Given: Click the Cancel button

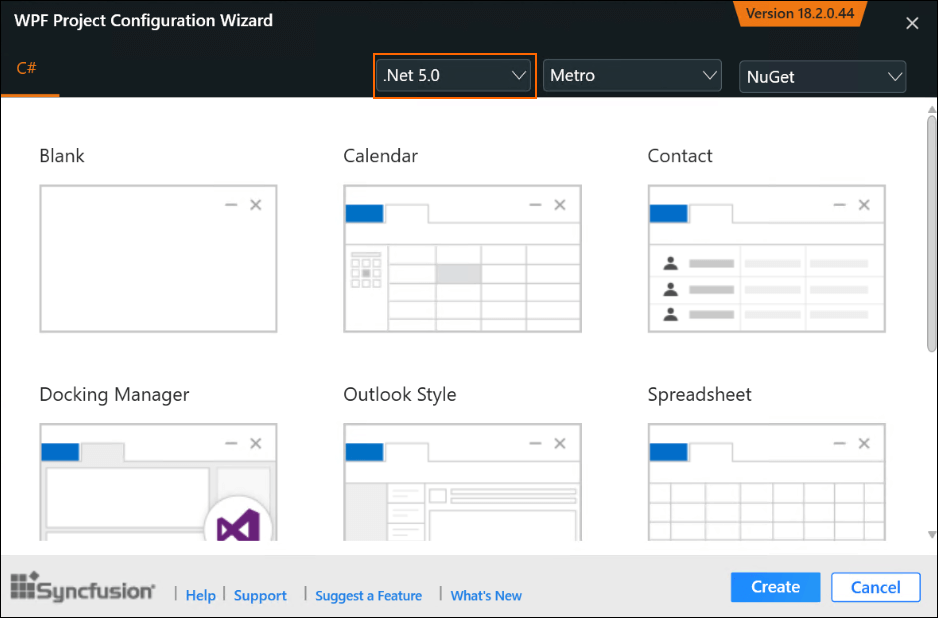Looking at the screenshot, I should [x=874, y=587].
